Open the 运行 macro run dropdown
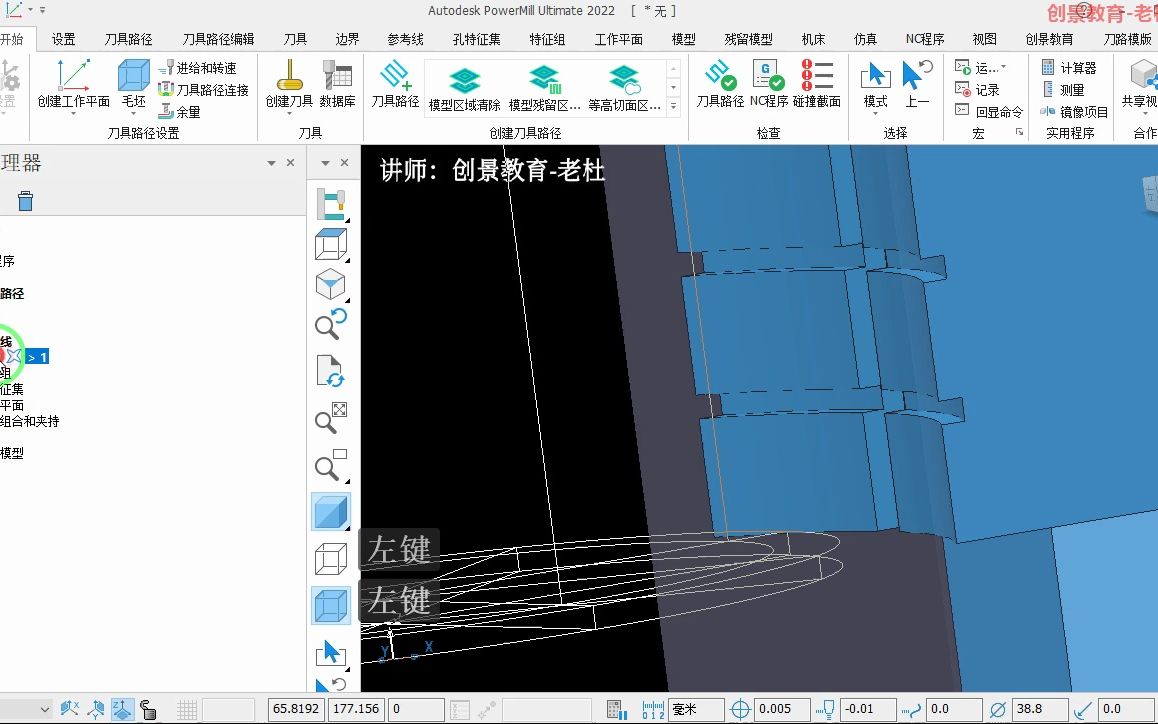 point(981,68)
